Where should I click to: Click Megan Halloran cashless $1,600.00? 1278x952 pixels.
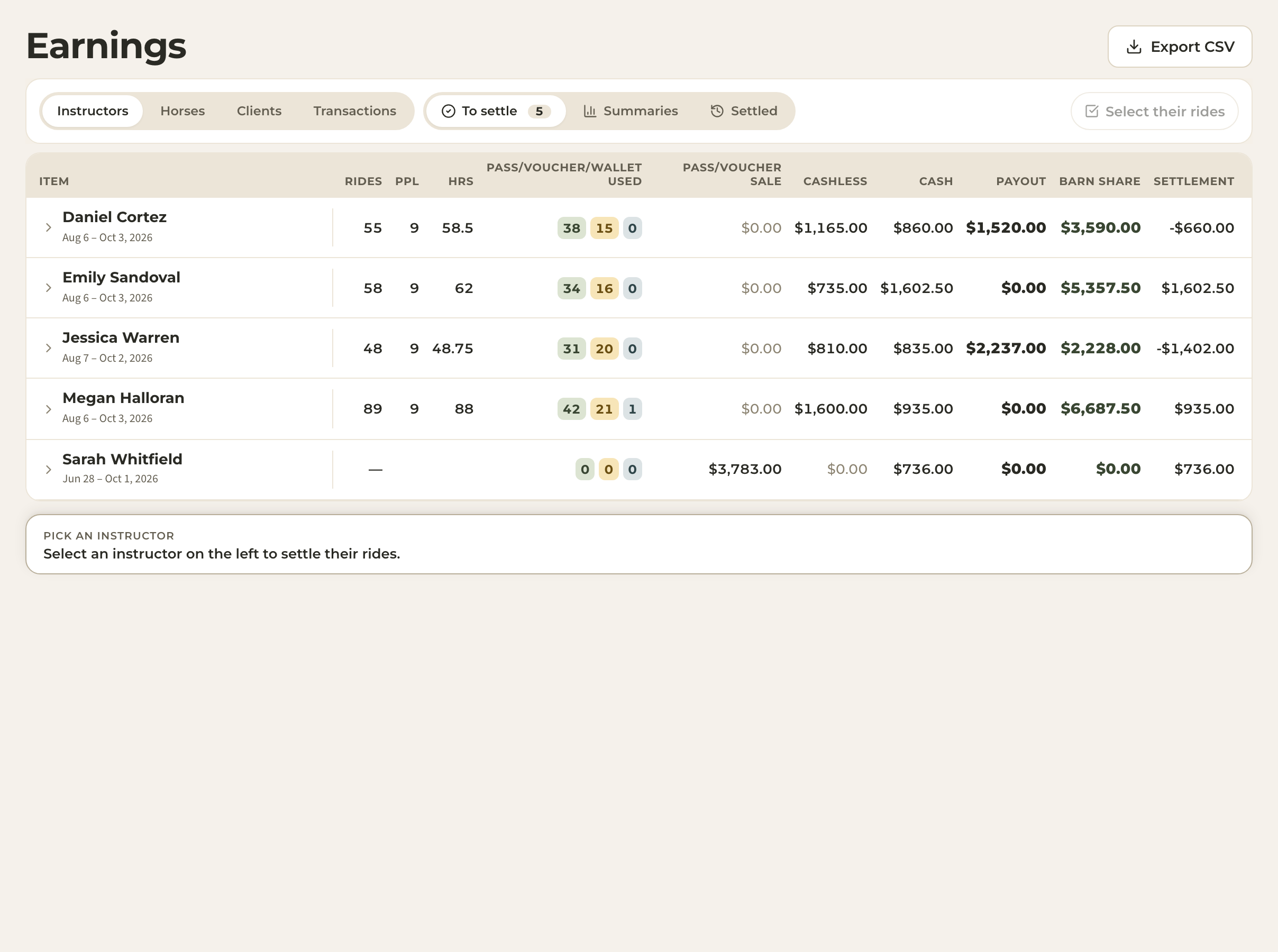point(831,409)
